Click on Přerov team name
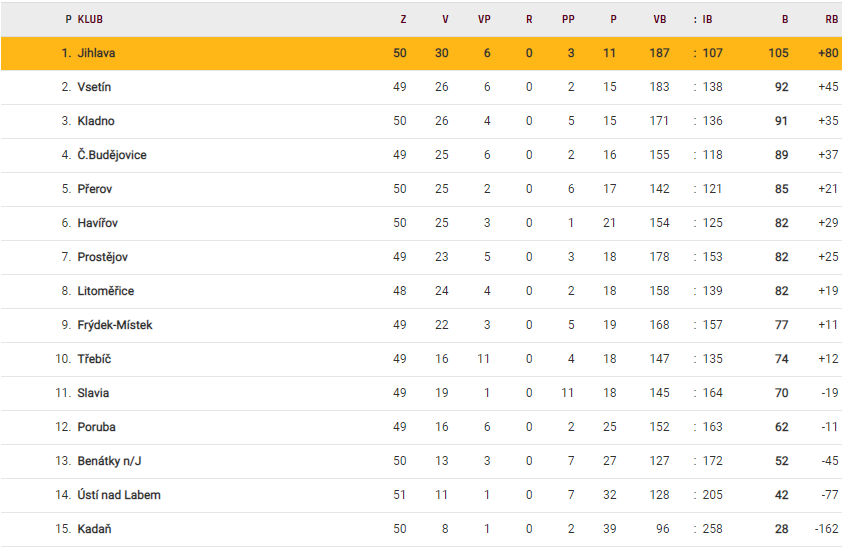844x549 pixels. click(x=95, y=189)
